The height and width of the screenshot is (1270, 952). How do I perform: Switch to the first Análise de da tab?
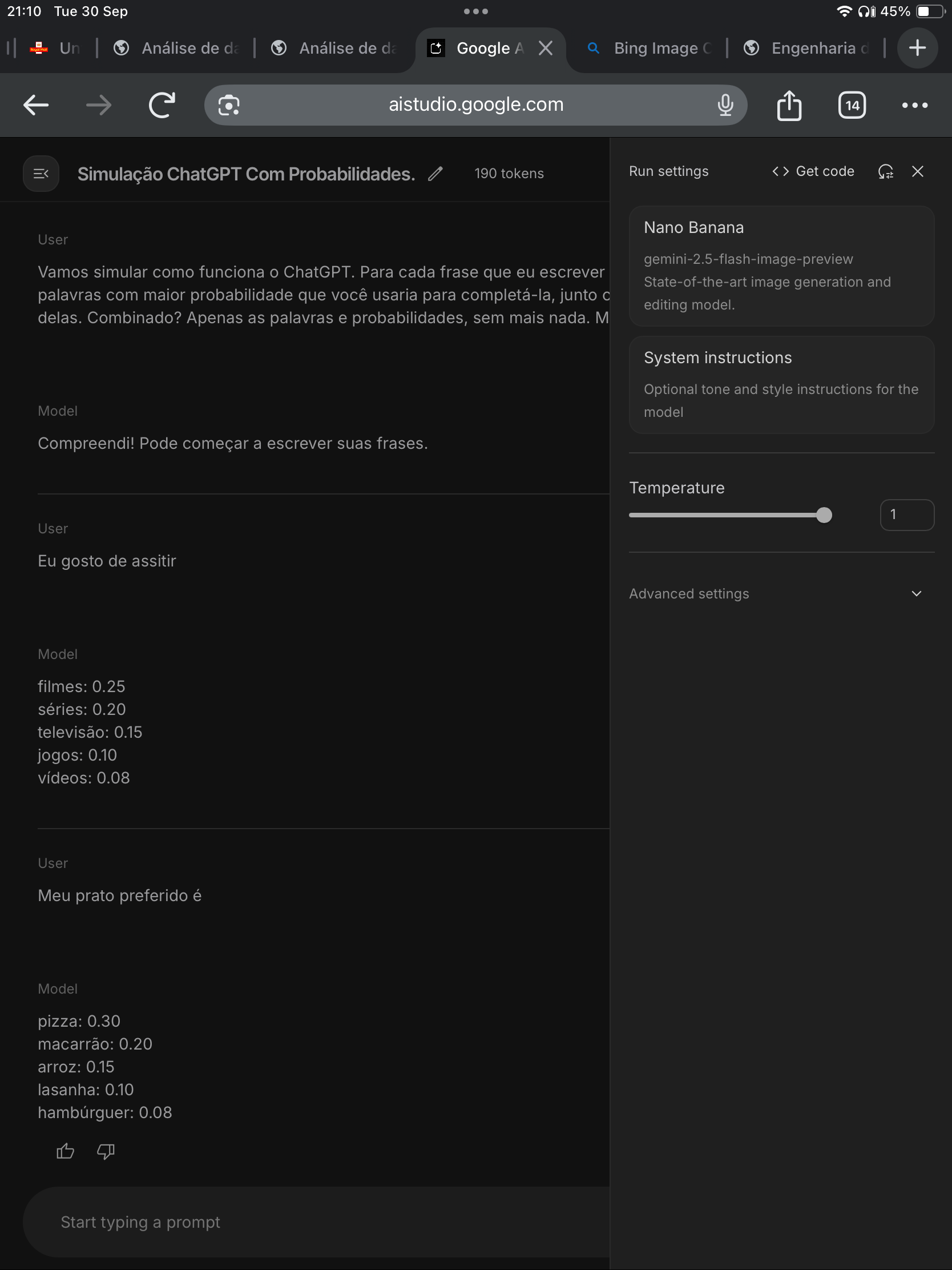[x=176, y=48]
